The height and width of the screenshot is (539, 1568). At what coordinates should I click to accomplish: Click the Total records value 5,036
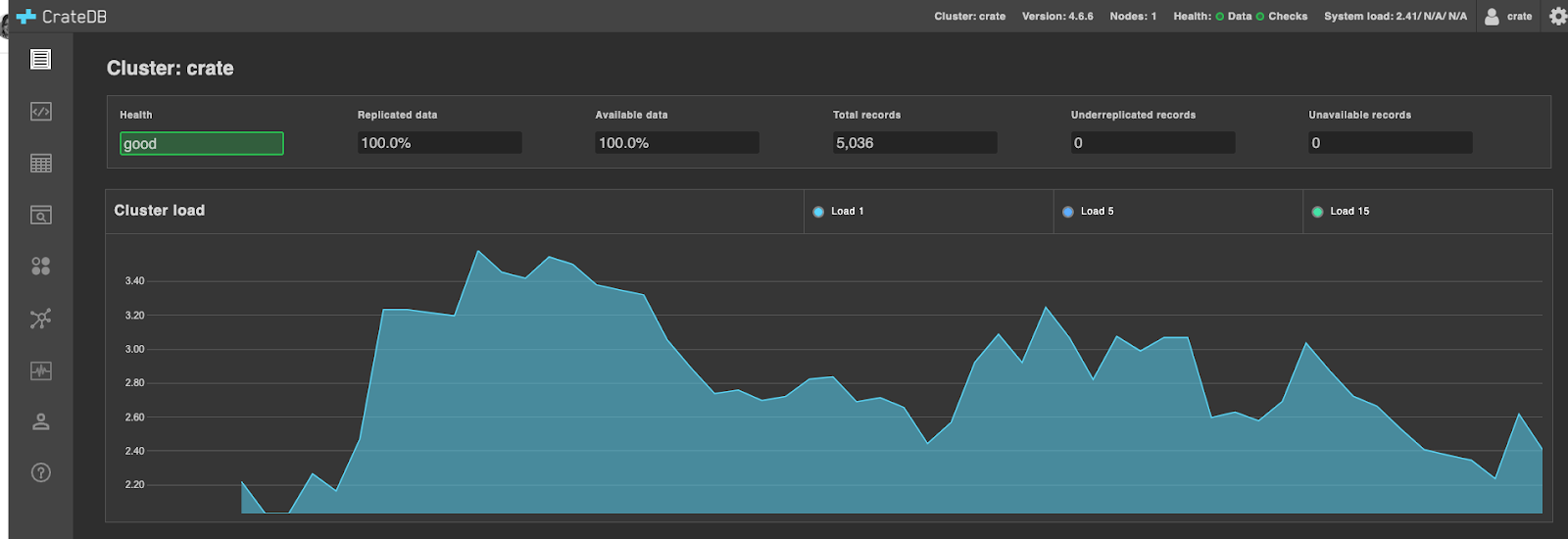click(x=913, y=143)
